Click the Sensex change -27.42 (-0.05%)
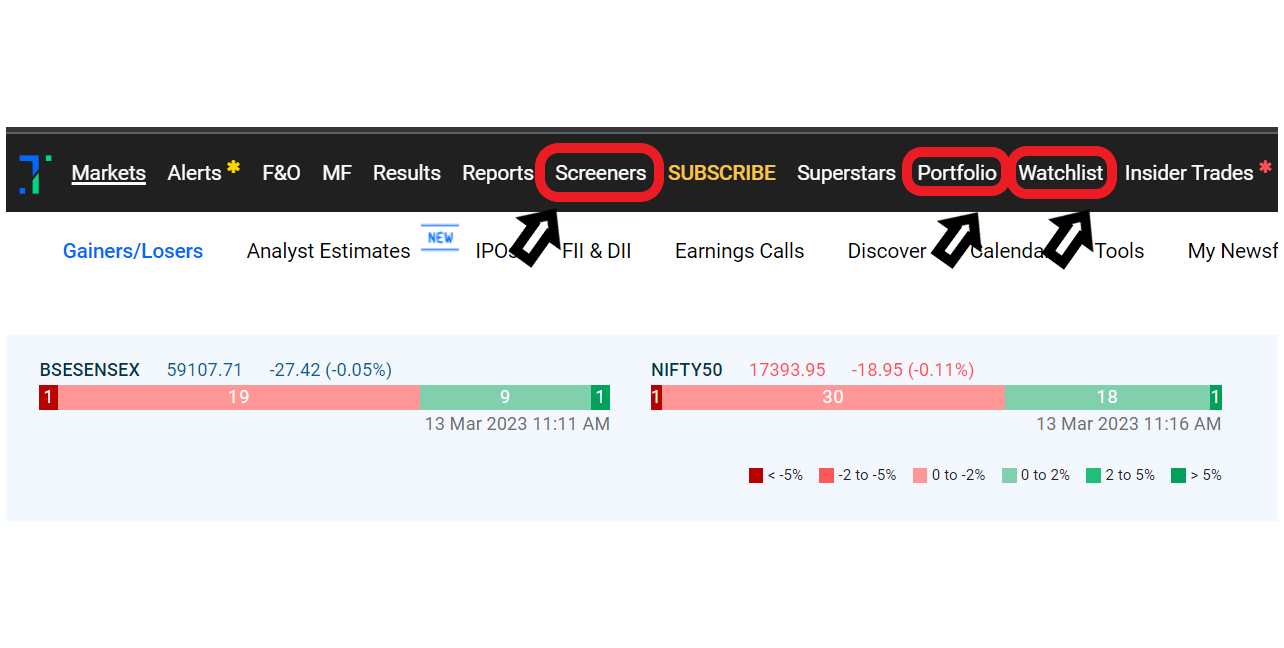 click(330, 370)
